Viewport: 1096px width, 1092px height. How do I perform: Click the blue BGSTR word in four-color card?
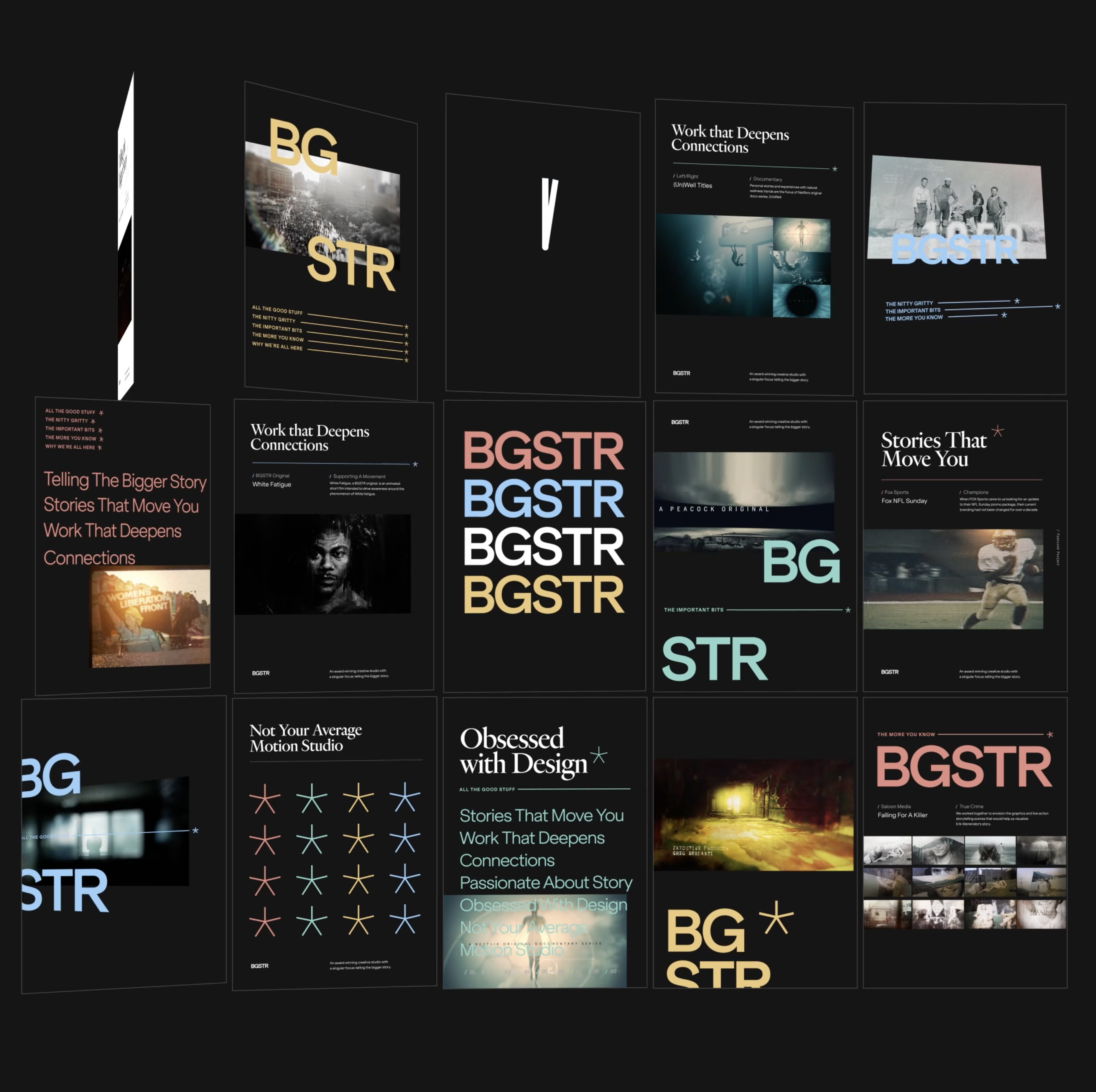[544, 499]
